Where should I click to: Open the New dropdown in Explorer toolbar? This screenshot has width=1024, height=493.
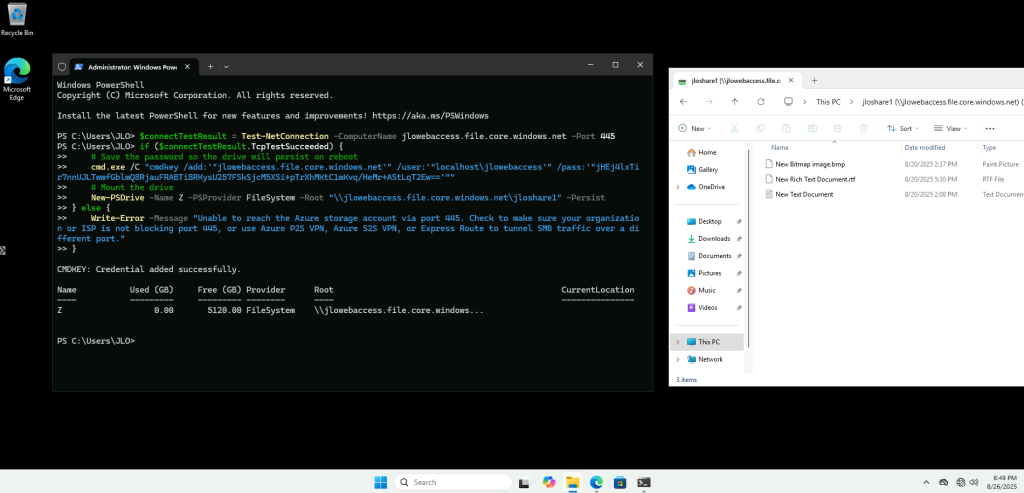(x=695, y=129)
